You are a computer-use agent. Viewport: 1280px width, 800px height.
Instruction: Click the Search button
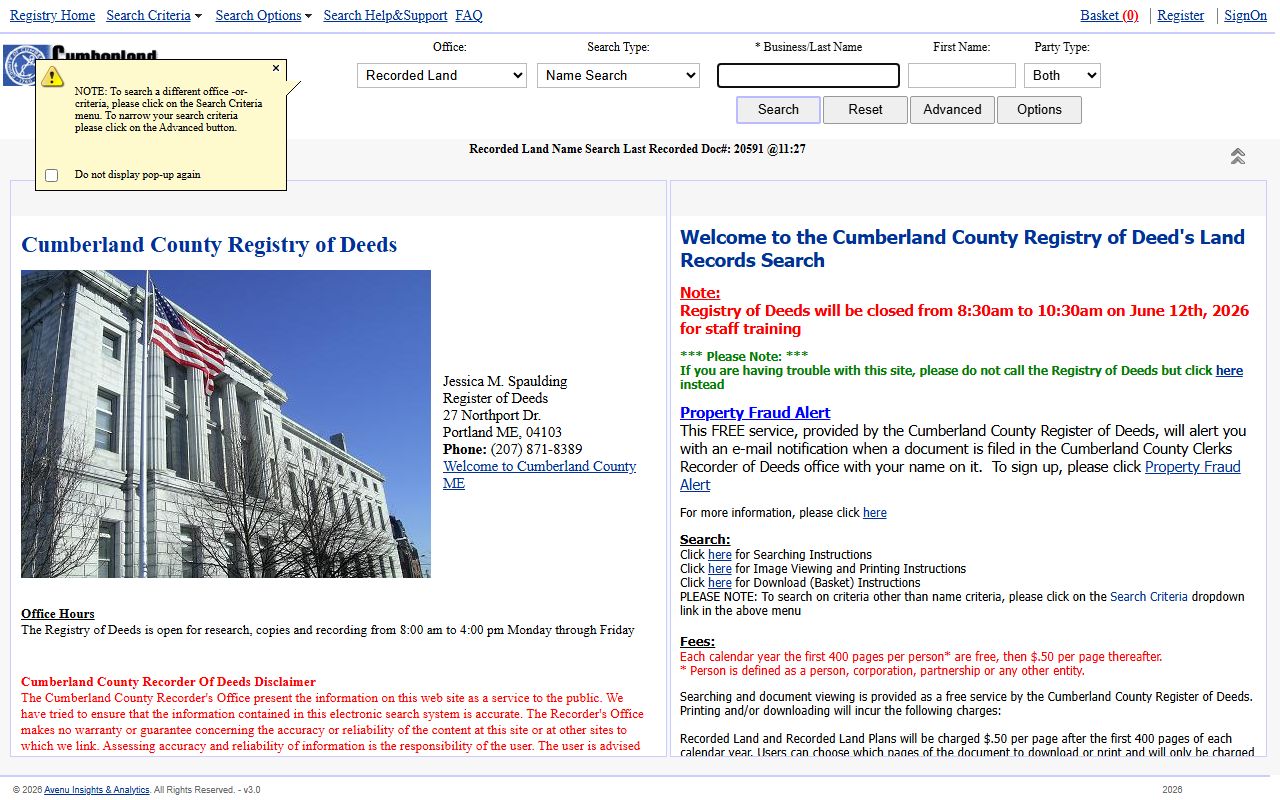(778, 110)
